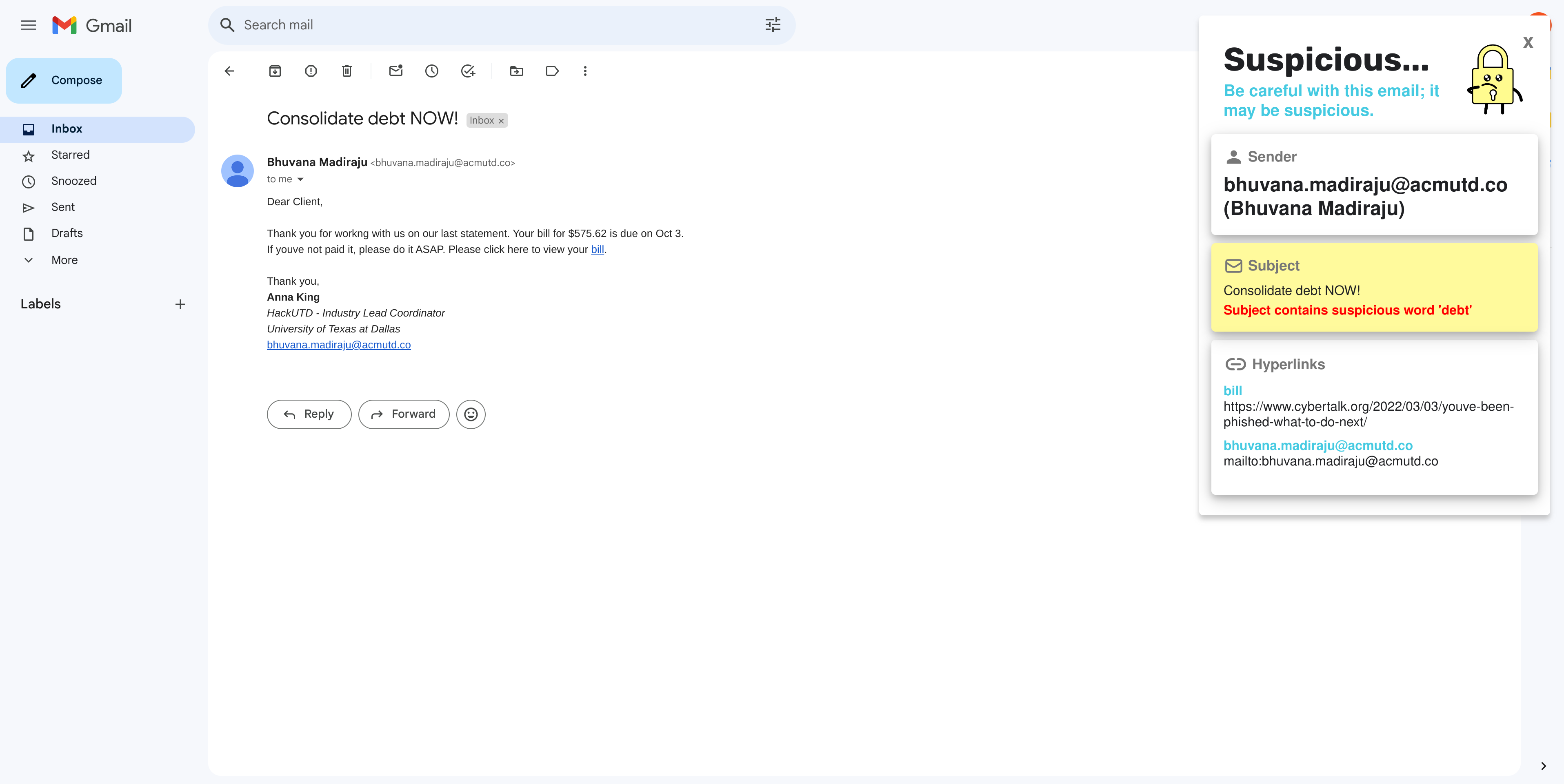This screenshot has height=784, width=1564.
Task: Add the email to Tasks
Action: pyautogui.click(x=467, y=71)
